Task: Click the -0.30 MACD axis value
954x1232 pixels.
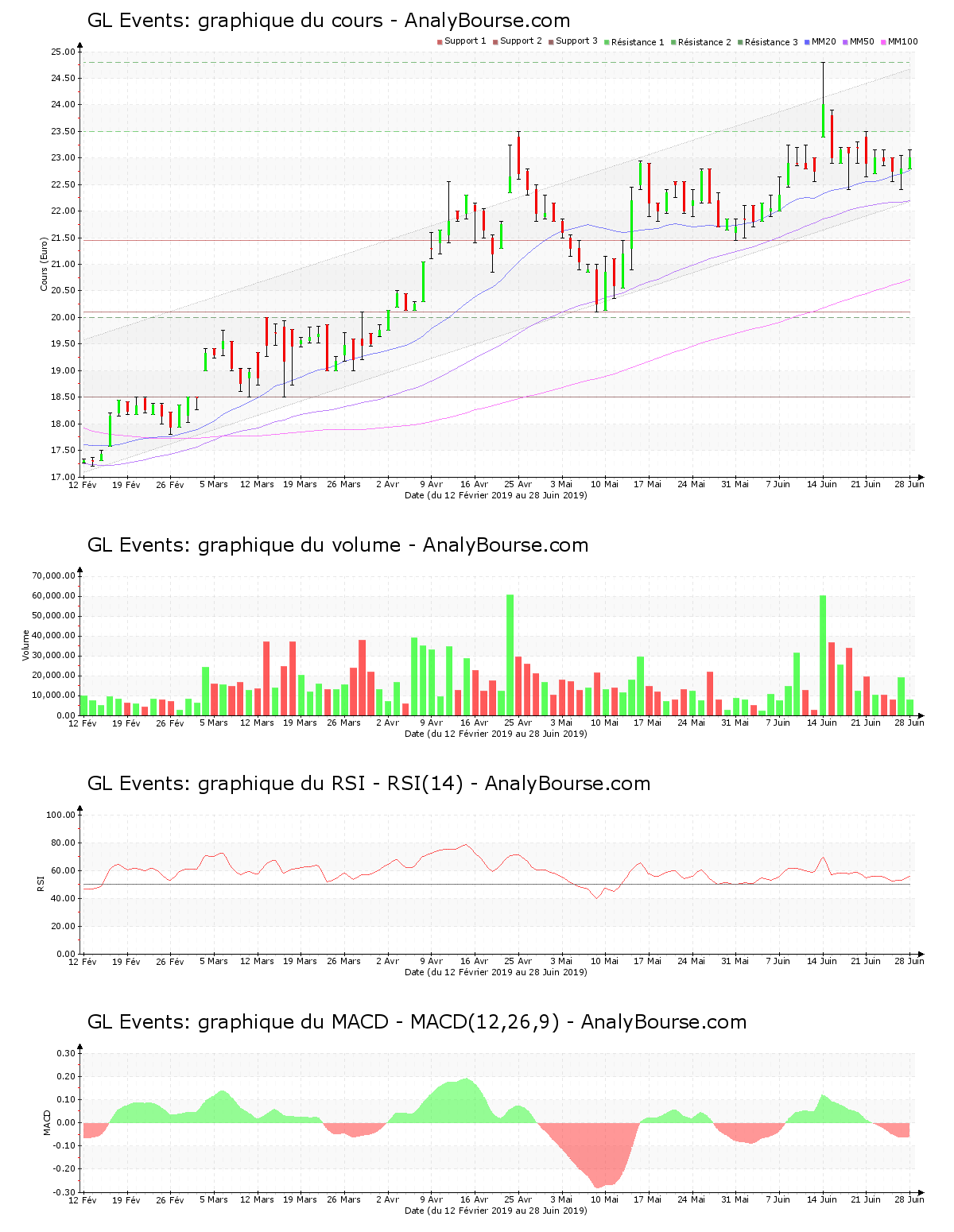Action: pyautogui.click(x=64, y=1192)
